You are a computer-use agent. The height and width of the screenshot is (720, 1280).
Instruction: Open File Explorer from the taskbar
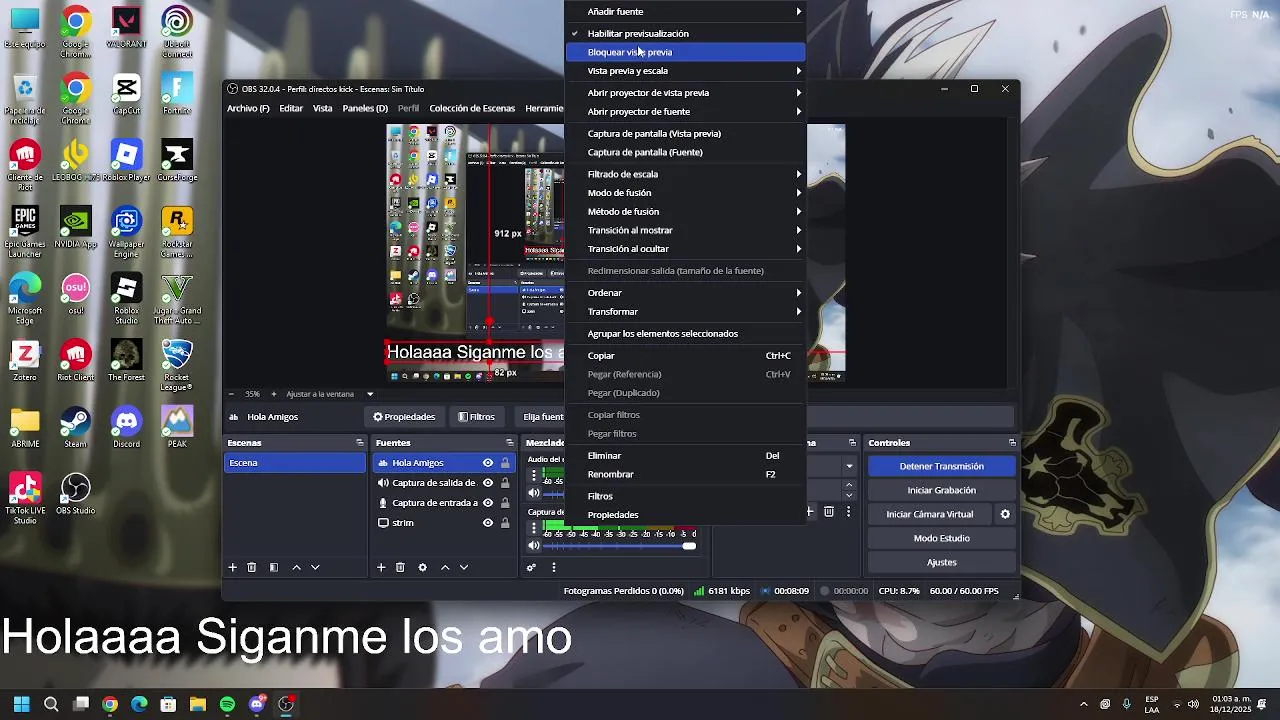click(x=198, y=704)
